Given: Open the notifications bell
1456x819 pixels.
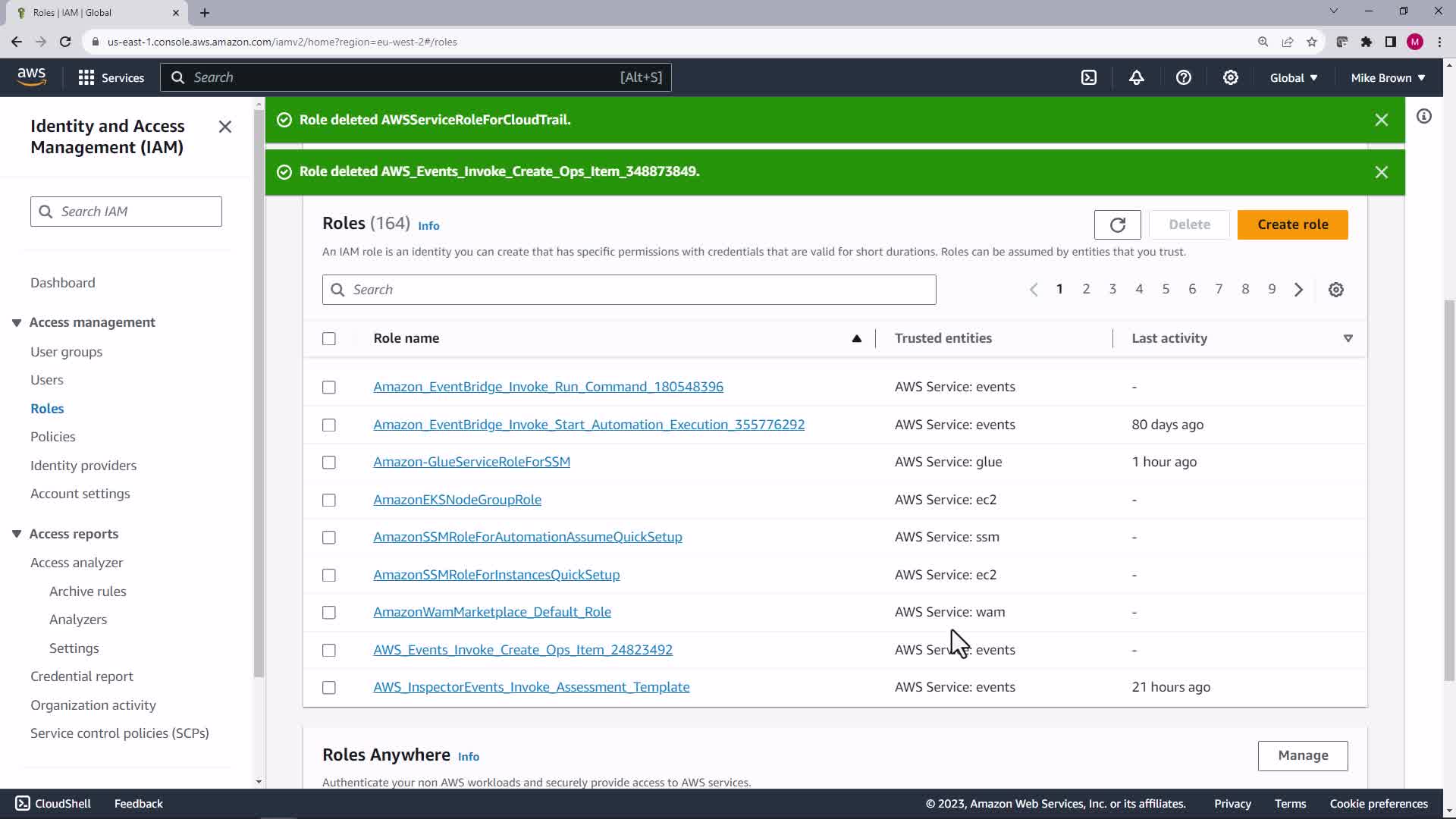Looking at the screenshot, I should click(x=1136, y=77).
